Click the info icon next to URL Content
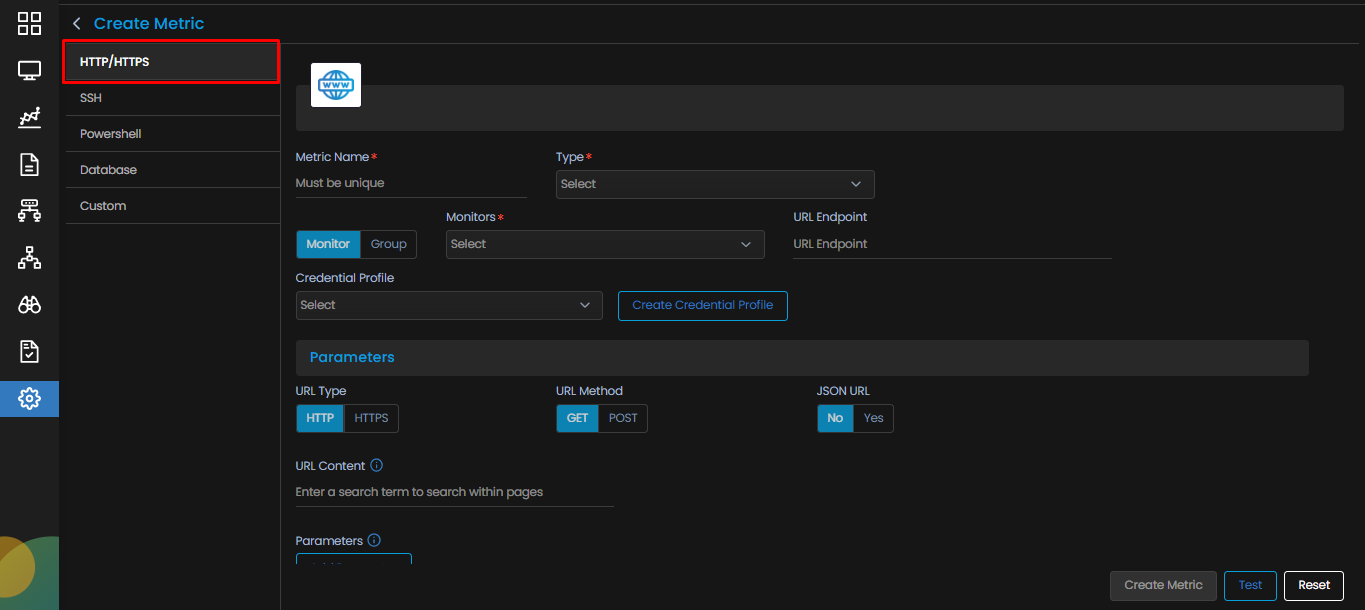The width and height of the screenshot is (1365, 610). click(376, 465)
